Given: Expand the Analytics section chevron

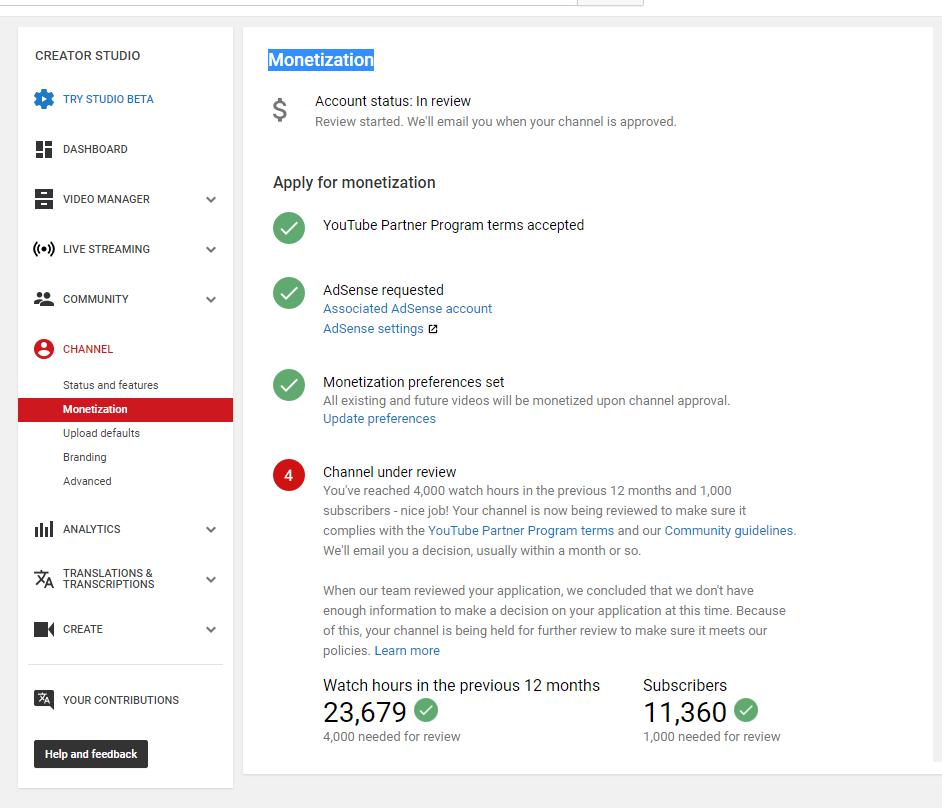Looking at the screenshot, I should point(211,529).
